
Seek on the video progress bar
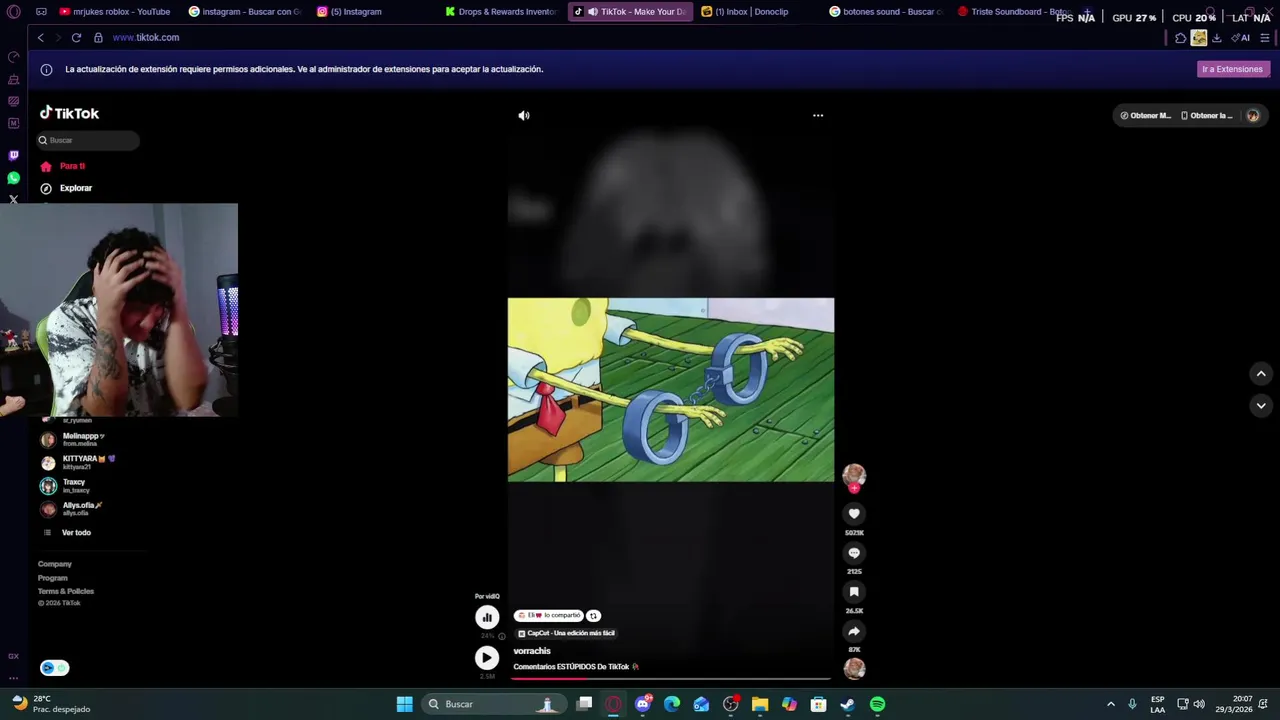[x=671, y=678]
